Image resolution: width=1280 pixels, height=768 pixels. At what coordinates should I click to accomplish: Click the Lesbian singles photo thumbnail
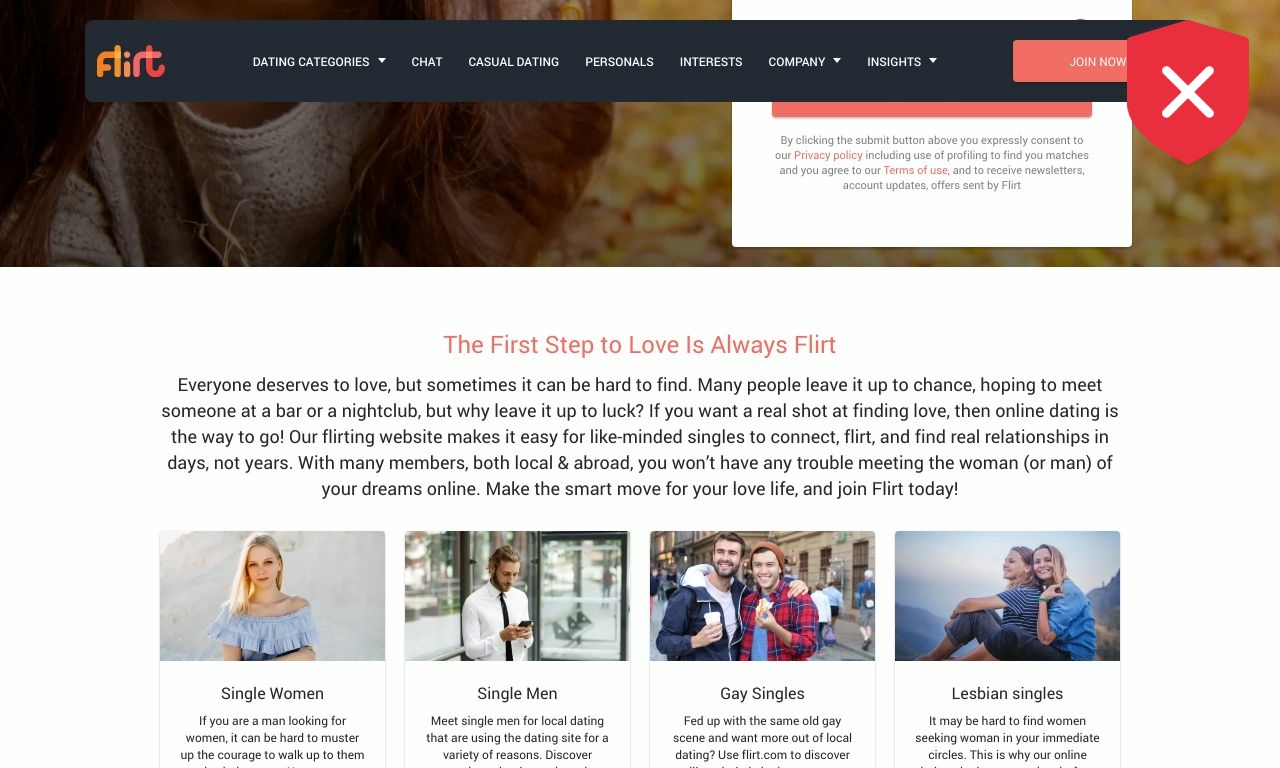1007,596
